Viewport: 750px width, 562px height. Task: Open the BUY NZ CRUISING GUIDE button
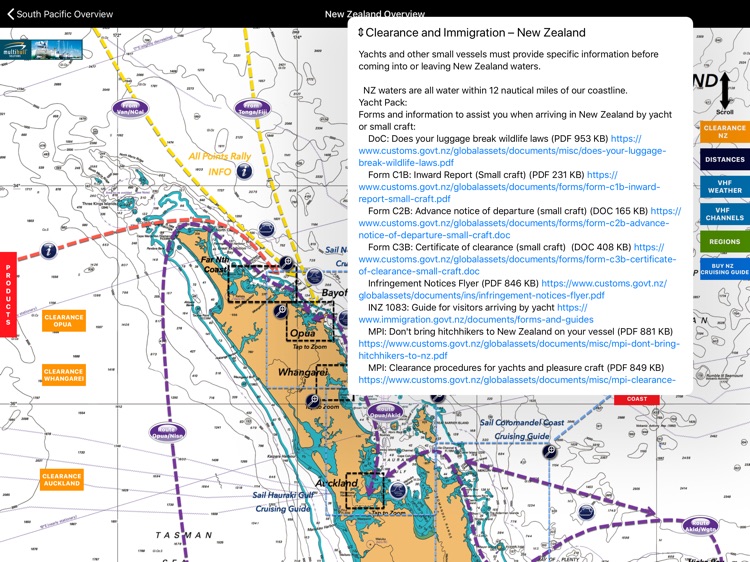coord(724,269)
